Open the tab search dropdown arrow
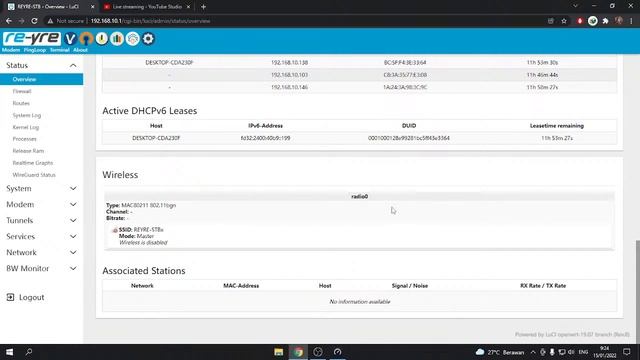The width and height of the screenshot is (640, 360). pyautogui.click(x=575, y=6)
